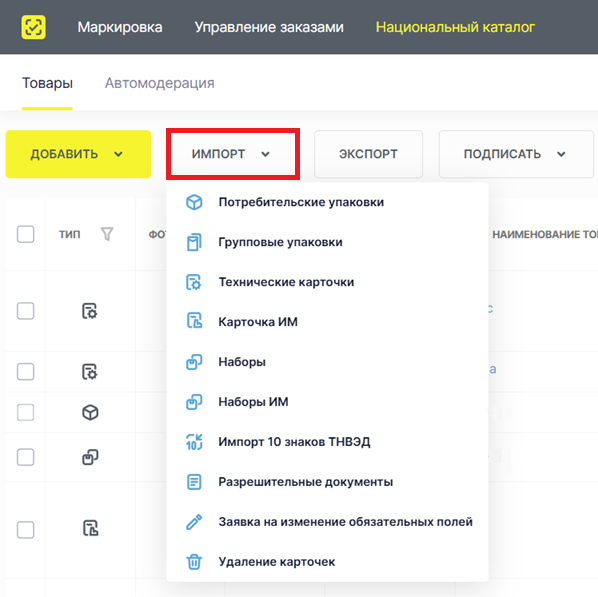Check the box-icon row checkbox

[x=26, y=412]
